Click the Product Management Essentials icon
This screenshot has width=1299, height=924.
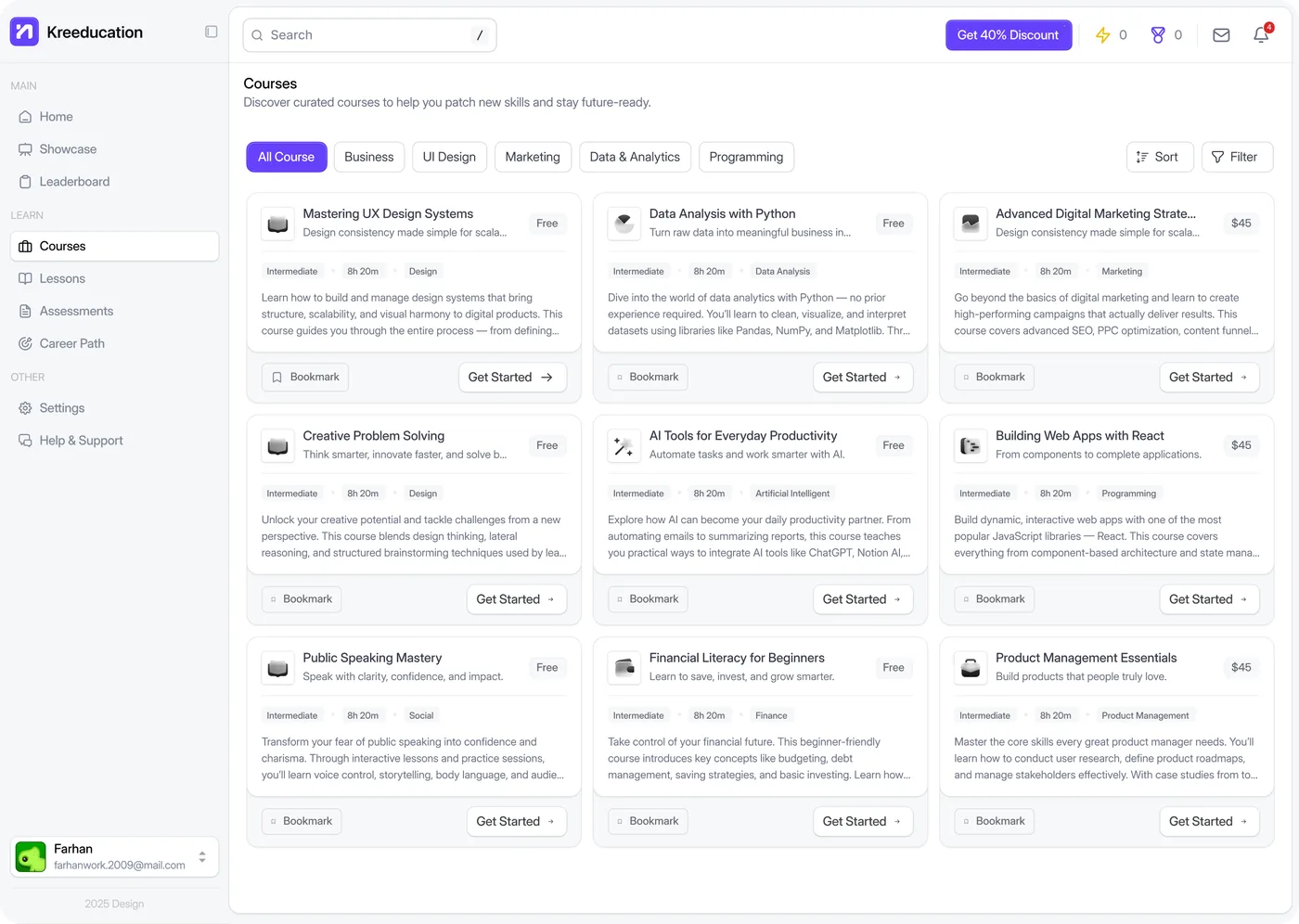pyautogui.click(x=971, y=667)
